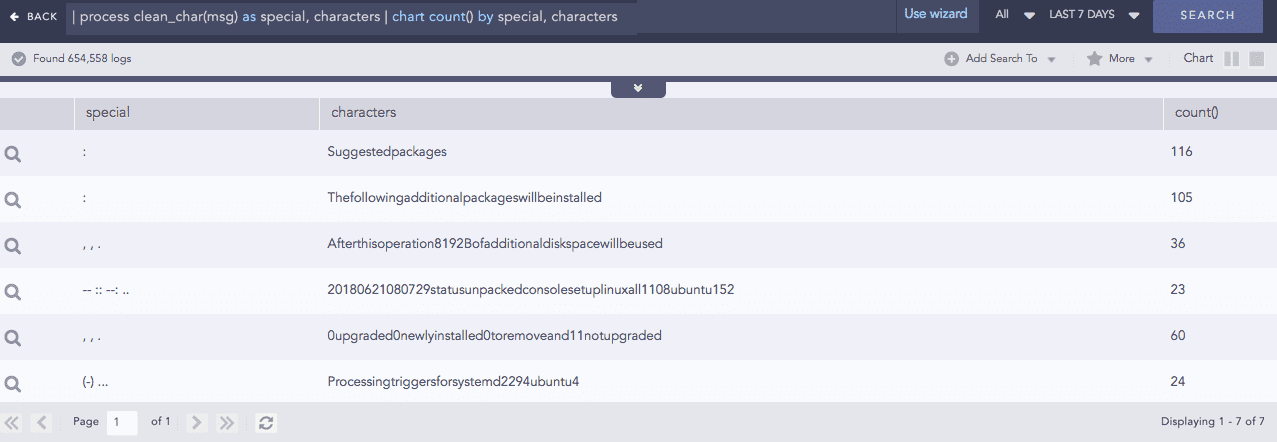The width and height of the screenshot is (1277, 442).
Task: Open the More menu with the star icon
Action: (1121, 59)
